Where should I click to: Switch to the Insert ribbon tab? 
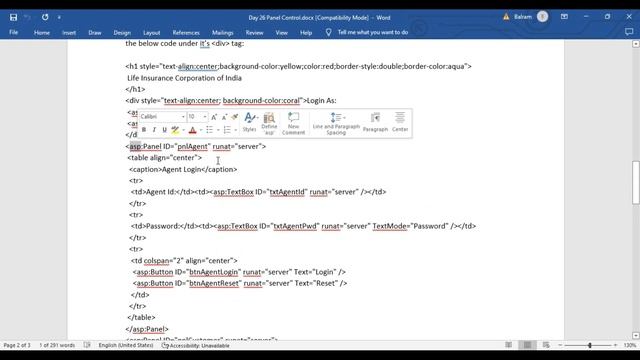pos(69,32)
